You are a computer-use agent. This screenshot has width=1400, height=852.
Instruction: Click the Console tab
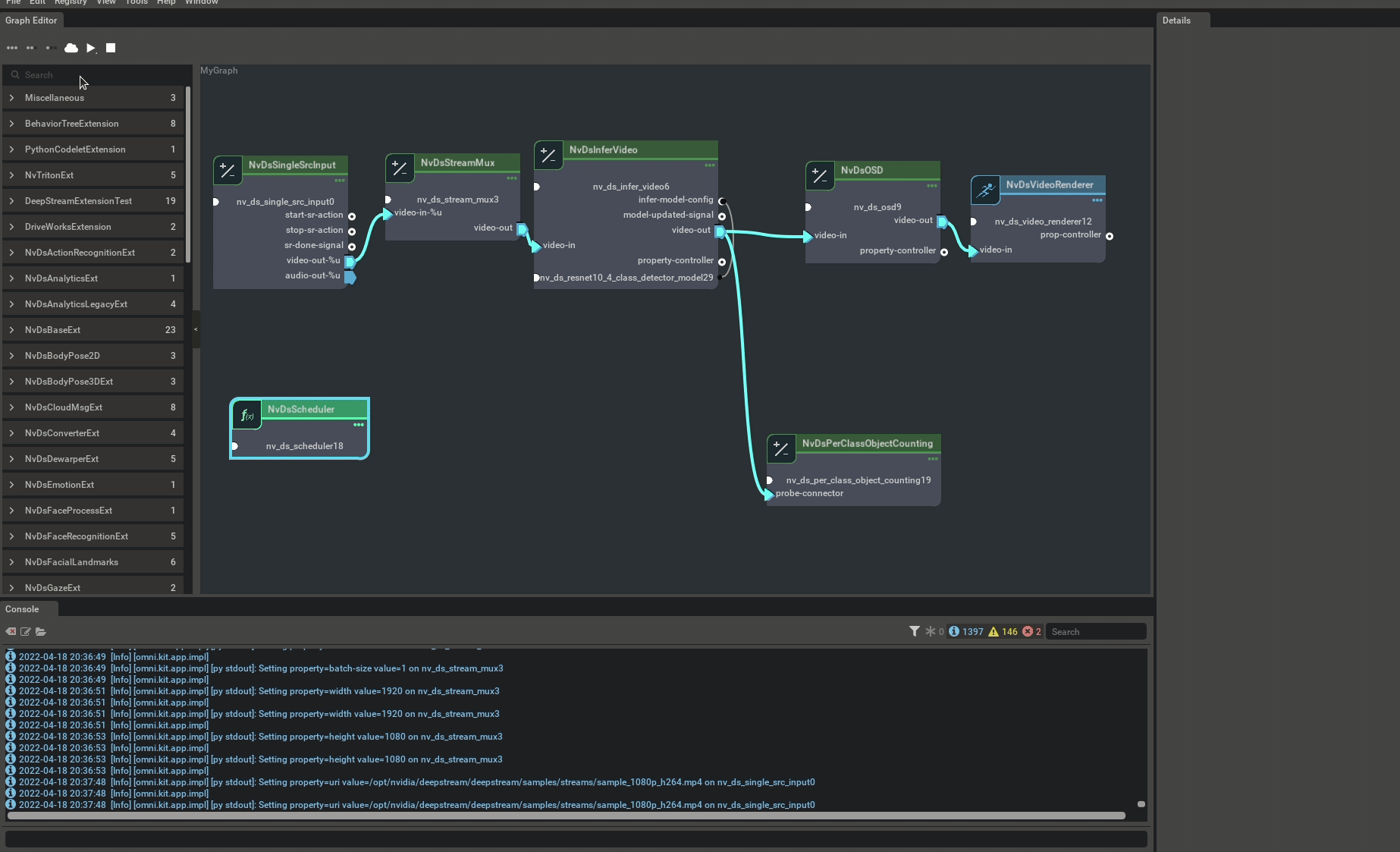click(23, 608)
